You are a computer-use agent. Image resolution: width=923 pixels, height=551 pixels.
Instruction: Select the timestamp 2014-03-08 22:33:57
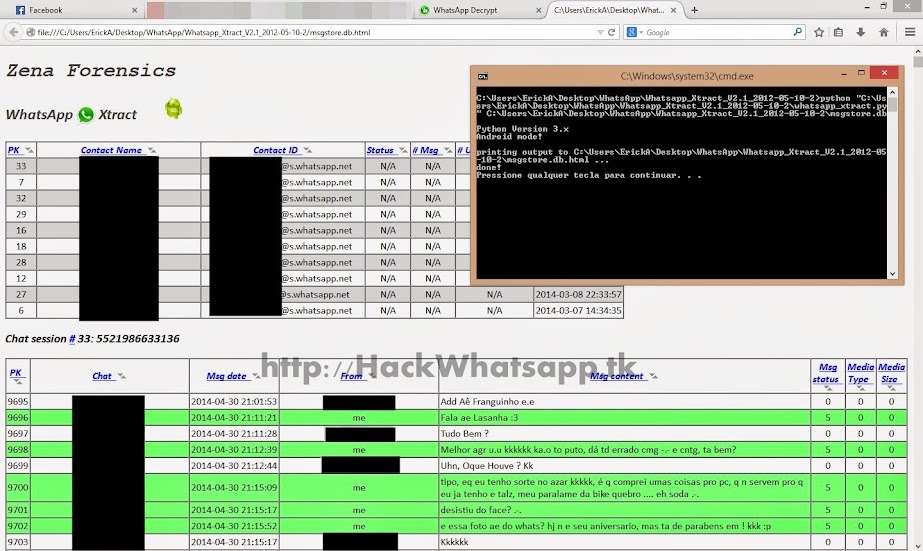pyautogui.click(x=578, y=294)
